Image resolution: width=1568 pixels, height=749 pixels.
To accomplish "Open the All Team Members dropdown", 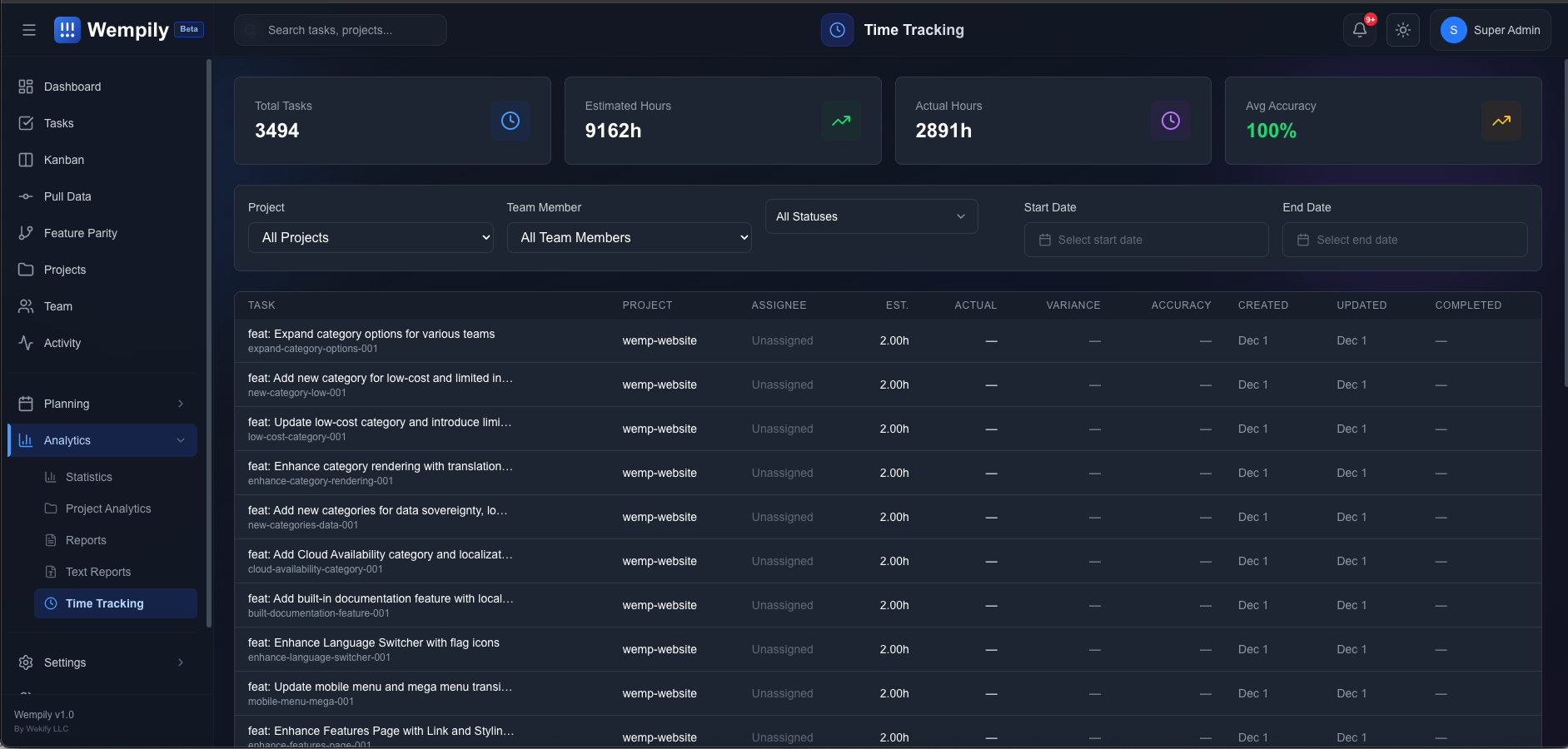I will pyautogui.click(x=629, y=238).
